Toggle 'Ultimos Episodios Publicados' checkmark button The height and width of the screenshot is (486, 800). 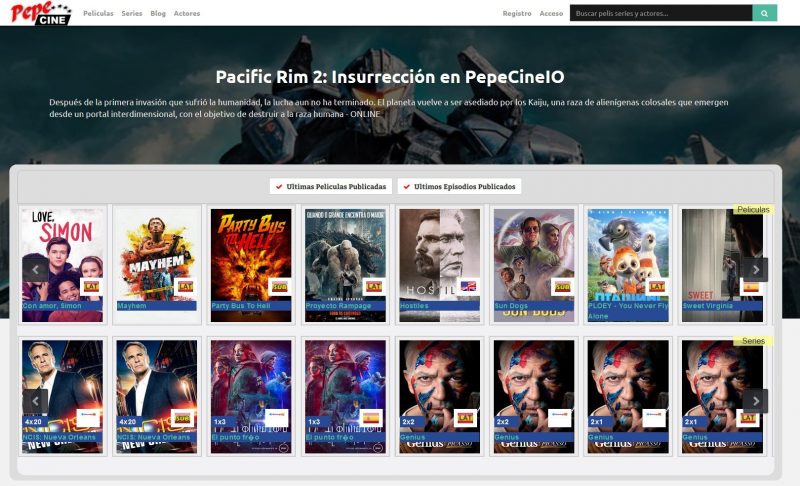(x=459, y=187)
